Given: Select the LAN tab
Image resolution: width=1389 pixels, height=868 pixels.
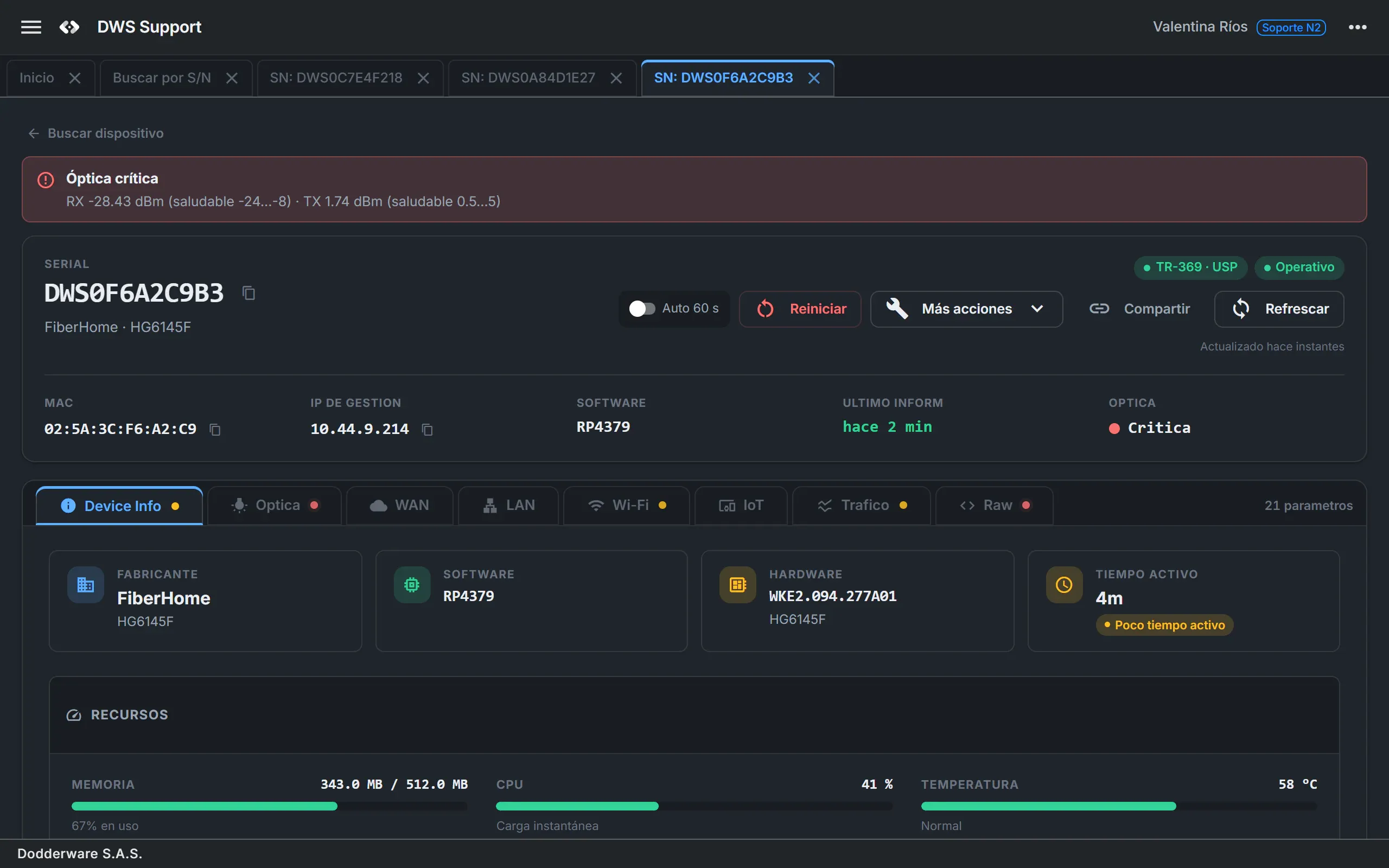Looking at the screenshot, I should pyautogui.click(x=508, y=506).
